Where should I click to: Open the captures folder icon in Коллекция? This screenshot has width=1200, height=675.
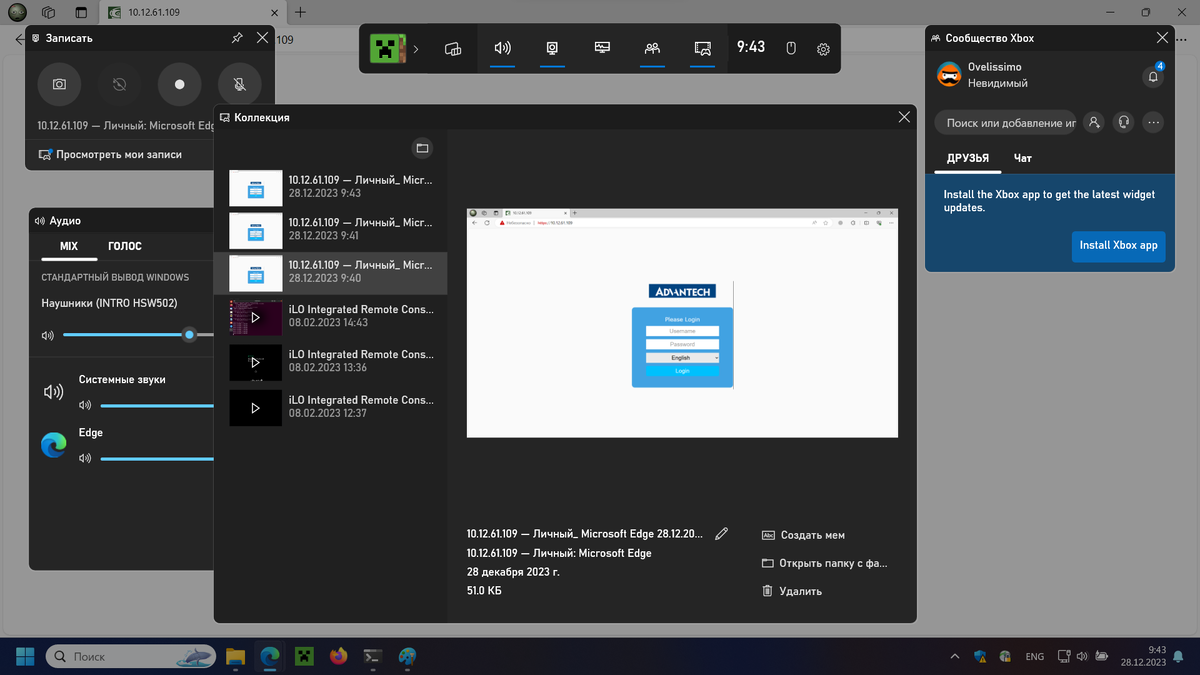tap(422, 148)
